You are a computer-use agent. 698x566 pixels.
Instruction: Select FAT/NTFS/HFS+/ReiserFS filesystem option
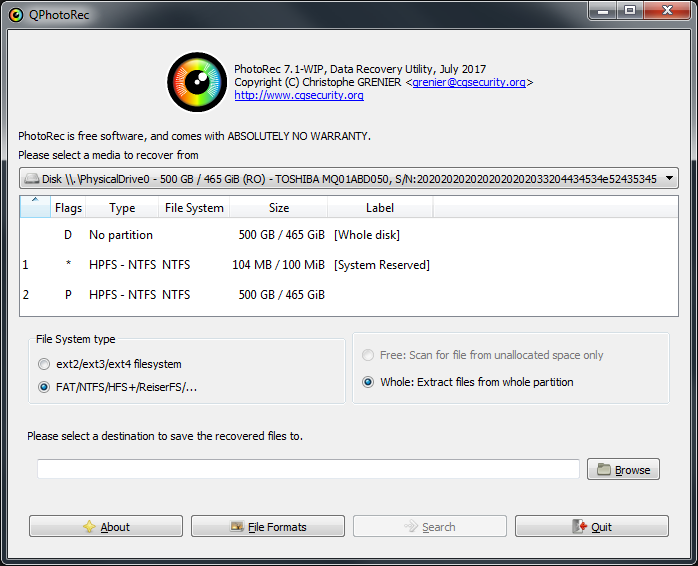tap(44, 387)
